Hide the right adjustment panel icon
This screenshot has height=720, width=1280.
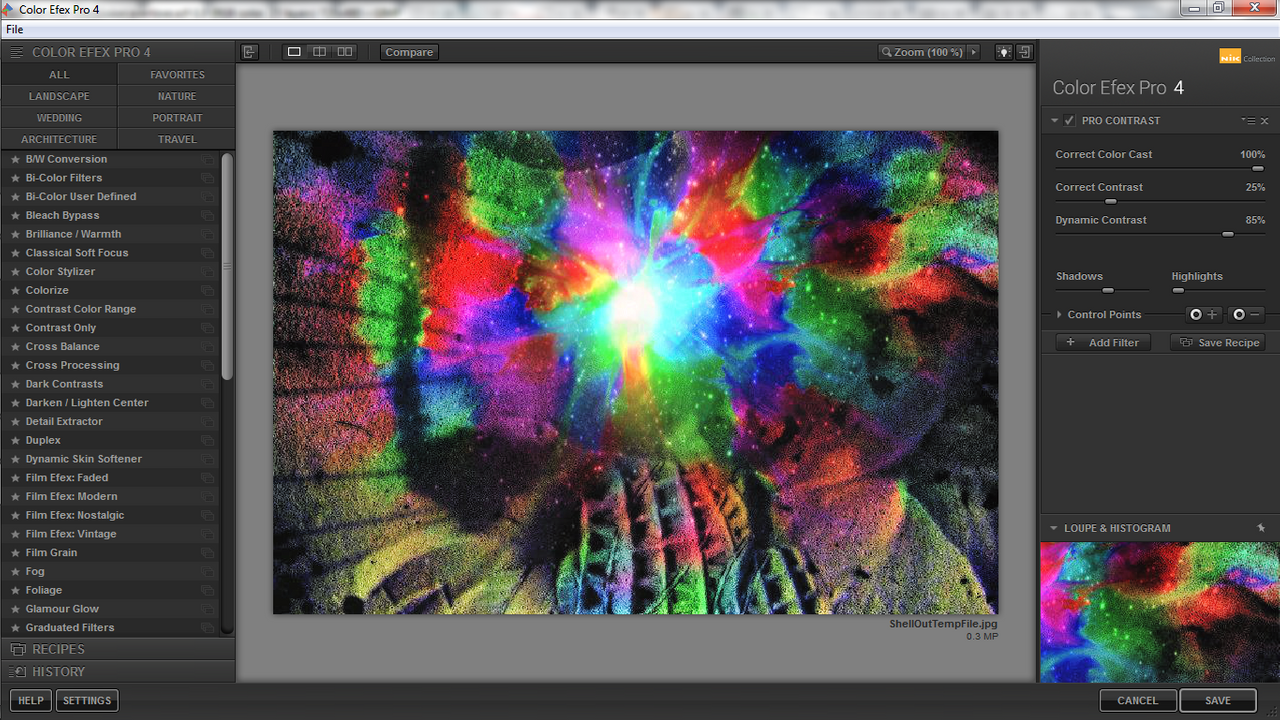coord(1025,52)
